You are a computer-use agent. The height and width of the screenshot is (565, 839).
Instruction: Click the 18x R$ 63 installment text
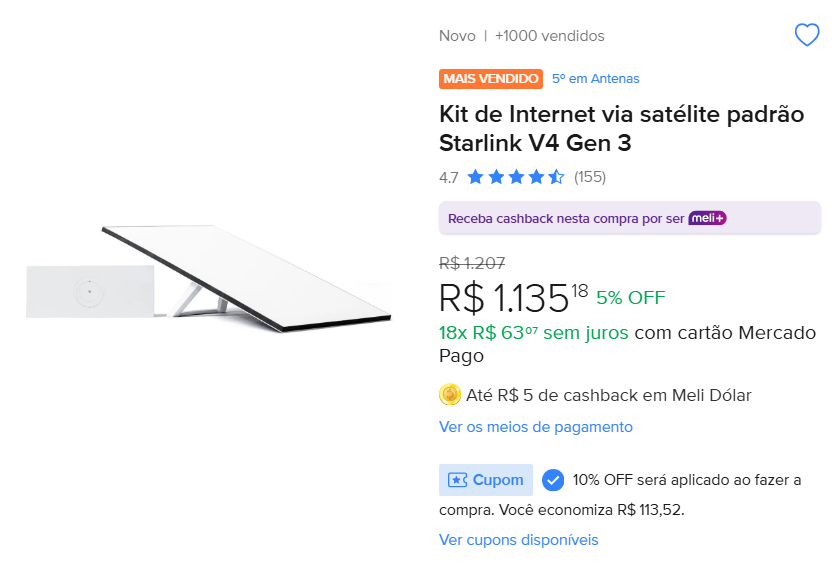click(x=533, y=333)
